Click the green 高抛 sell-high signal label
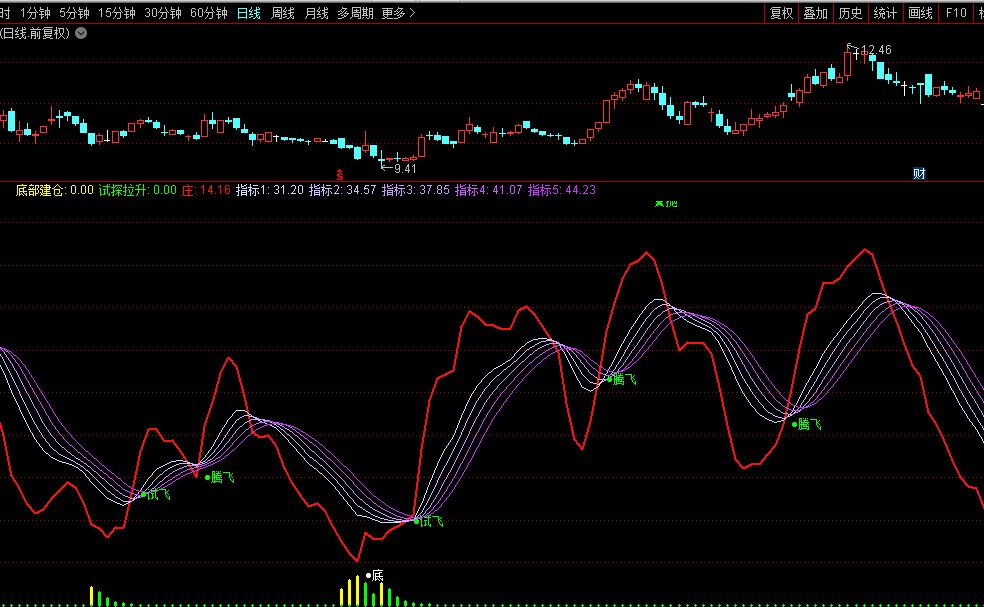This screenshot has height=607, width=984. (665, 204)
